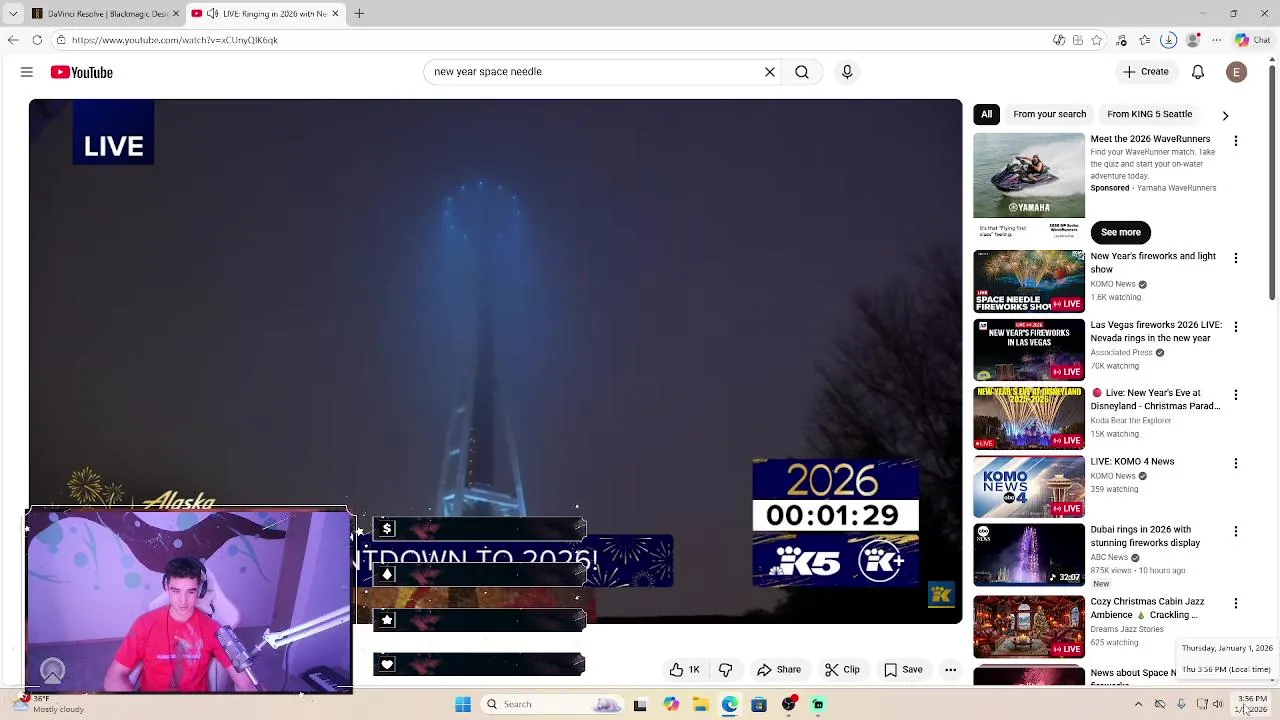Open Copilot Chat sidebar
The height and width of the screenshot is (720, 1280).
1253,40
